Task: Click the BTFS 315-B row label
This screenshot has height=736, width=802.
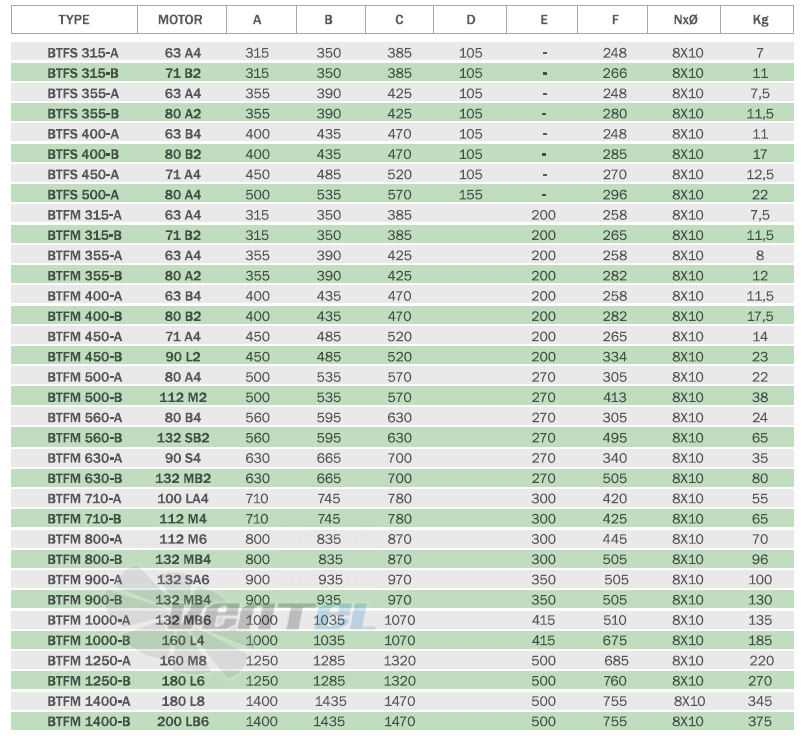Action: click(x=83, y=73)
